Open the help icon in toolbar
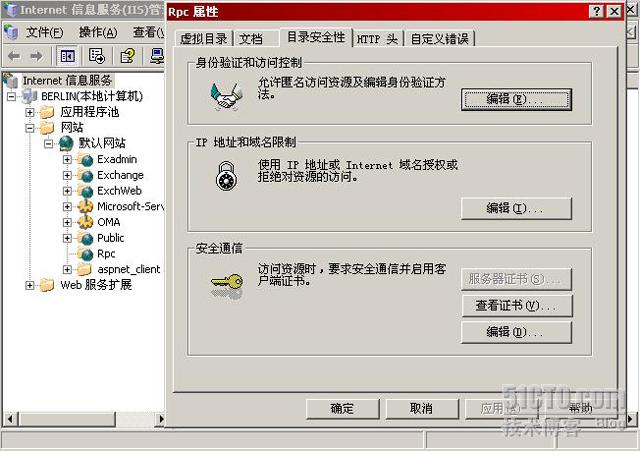The image size is (640, 451). (x=127, y=56)
